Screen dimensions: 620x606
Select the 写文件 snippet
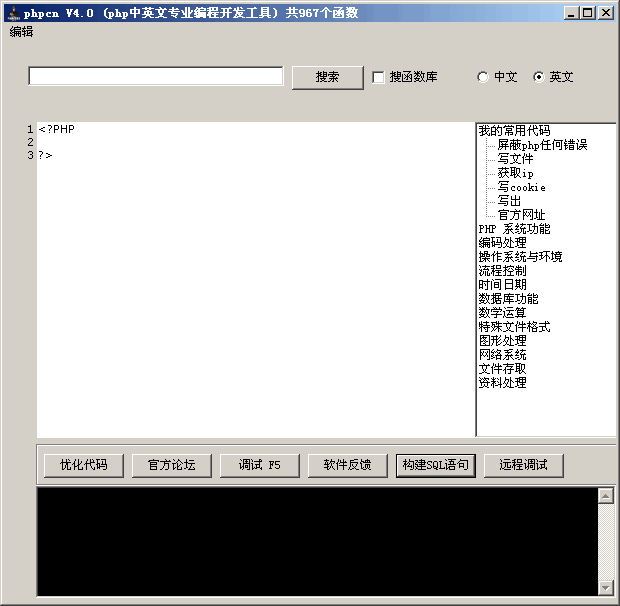(515, 159)
